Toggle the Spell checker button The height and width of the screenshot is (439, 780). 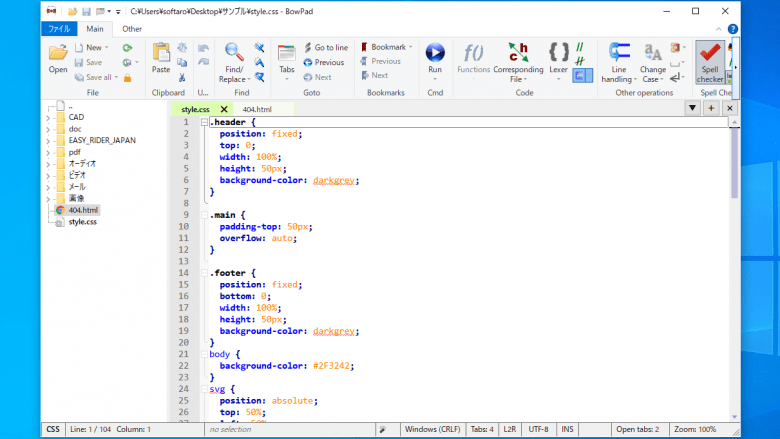coord(710,62)
